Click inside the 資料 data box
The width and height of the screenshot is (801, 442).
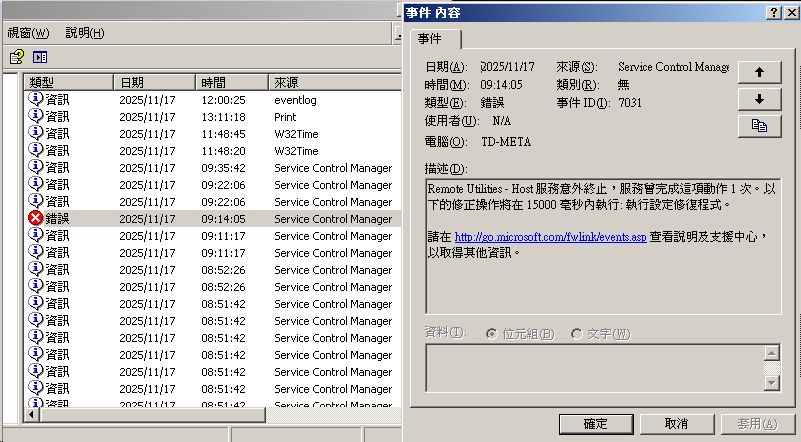pyautogui.click(x=595, y=368)
